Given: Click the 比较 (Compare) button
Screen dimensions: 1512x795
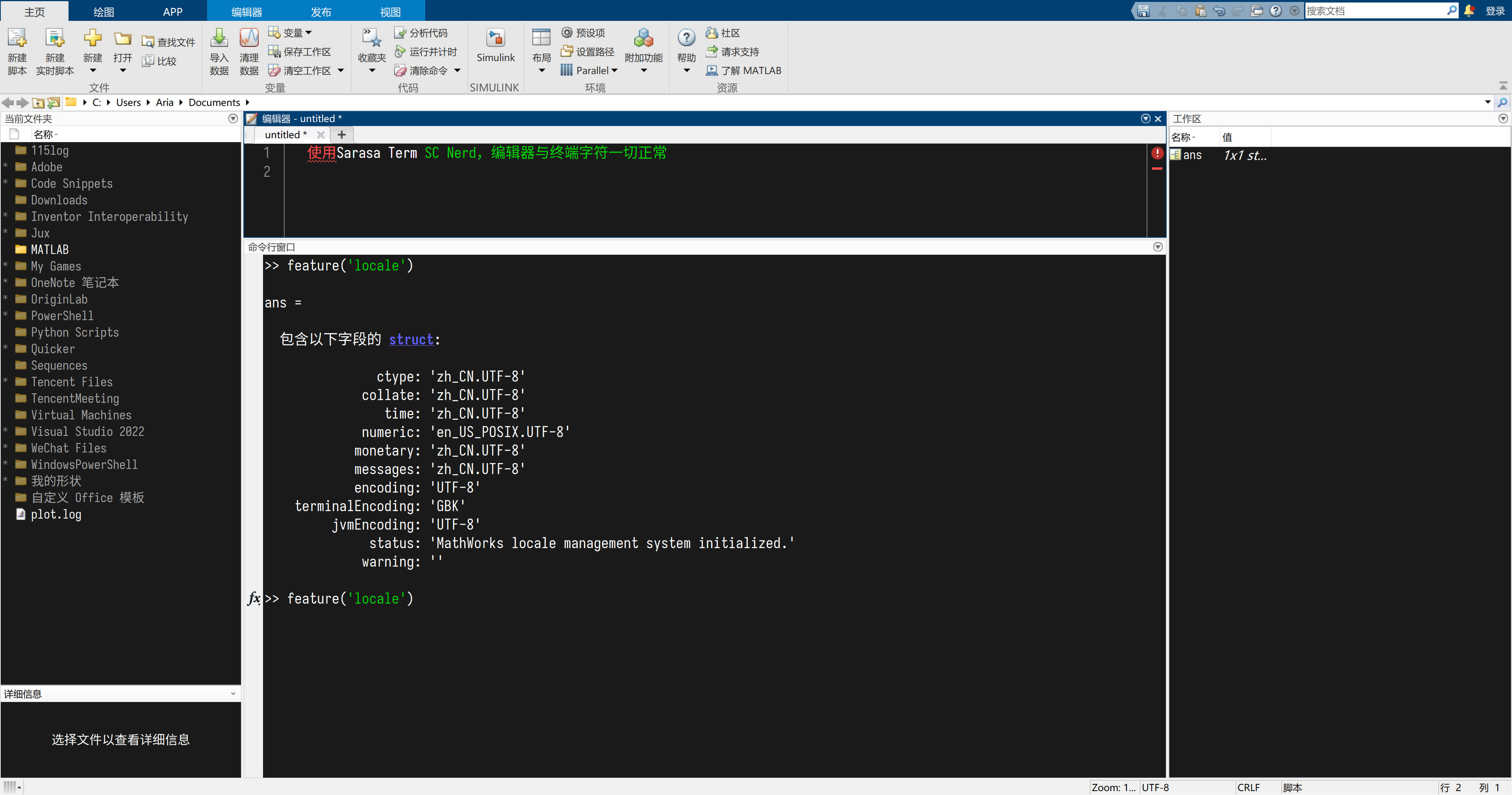Looking at the screenshot, I should pyautogui.click(x=159, y=61).
